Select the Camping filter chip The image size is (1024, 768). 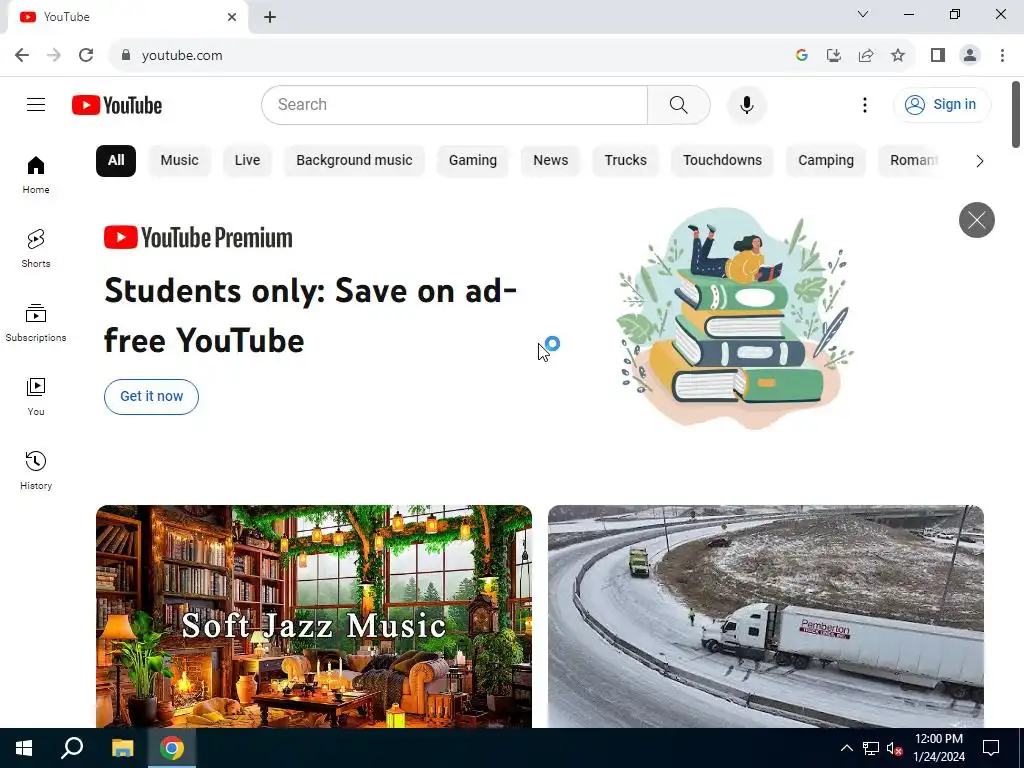[825, 161]
